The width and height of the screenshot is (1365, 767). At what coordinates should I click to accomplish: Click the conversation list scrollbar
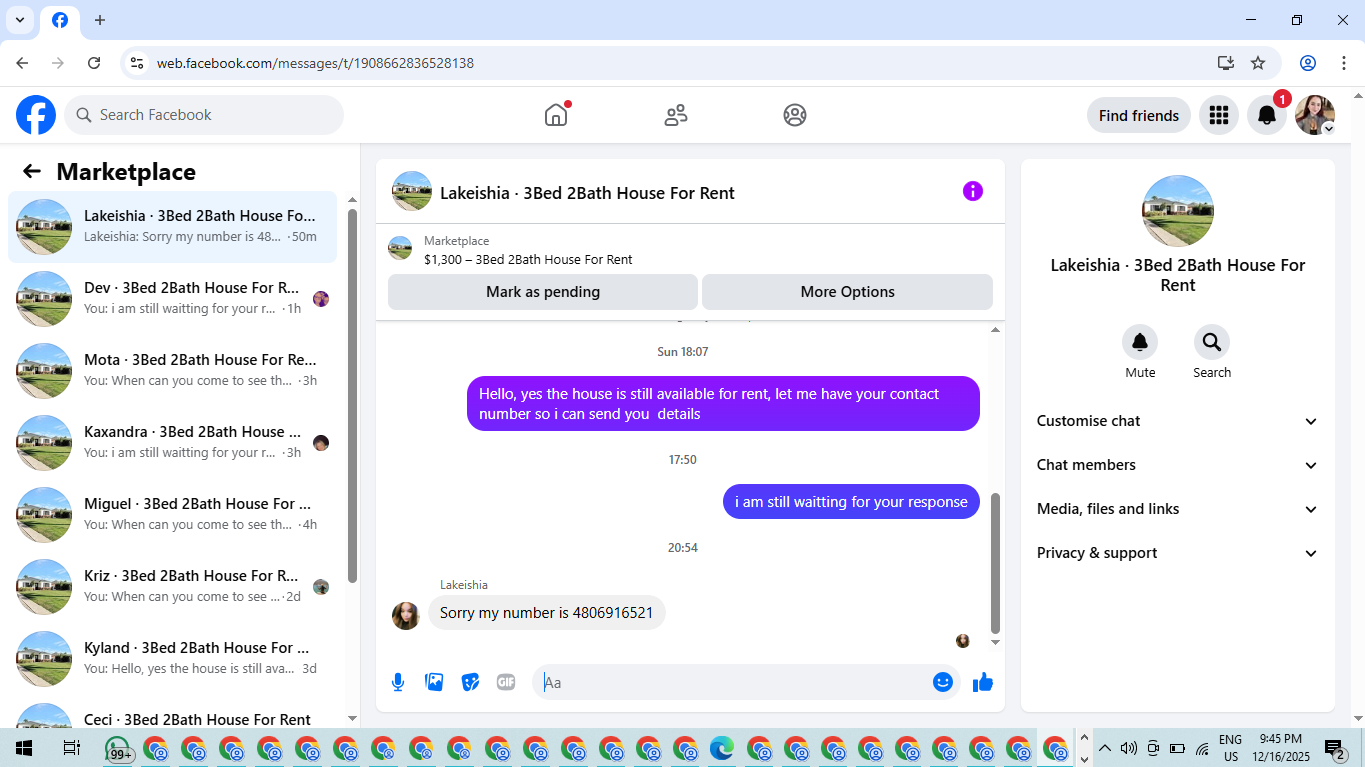(x=352, y=396)
